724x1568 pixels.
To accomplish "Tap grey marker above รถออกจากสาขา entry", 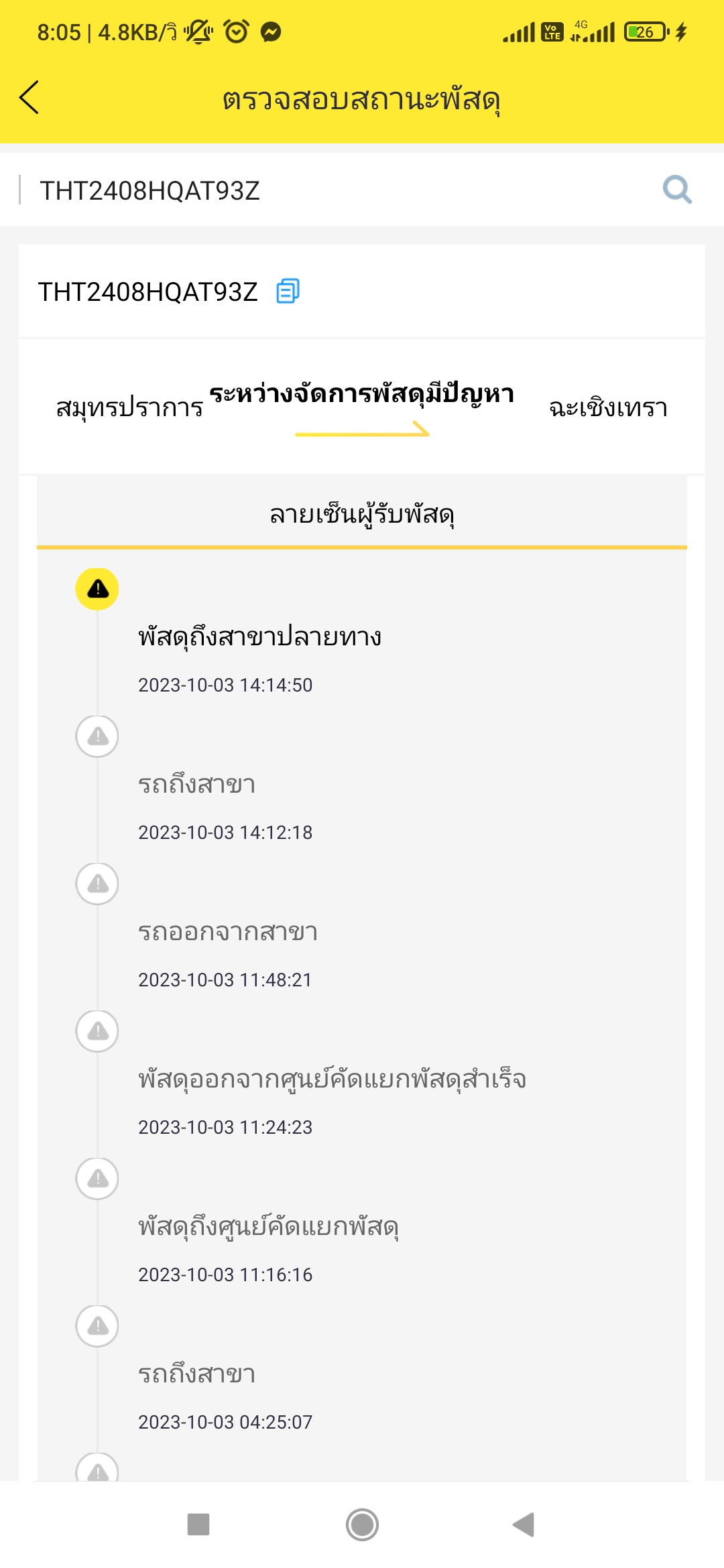I will coord(97,884).
